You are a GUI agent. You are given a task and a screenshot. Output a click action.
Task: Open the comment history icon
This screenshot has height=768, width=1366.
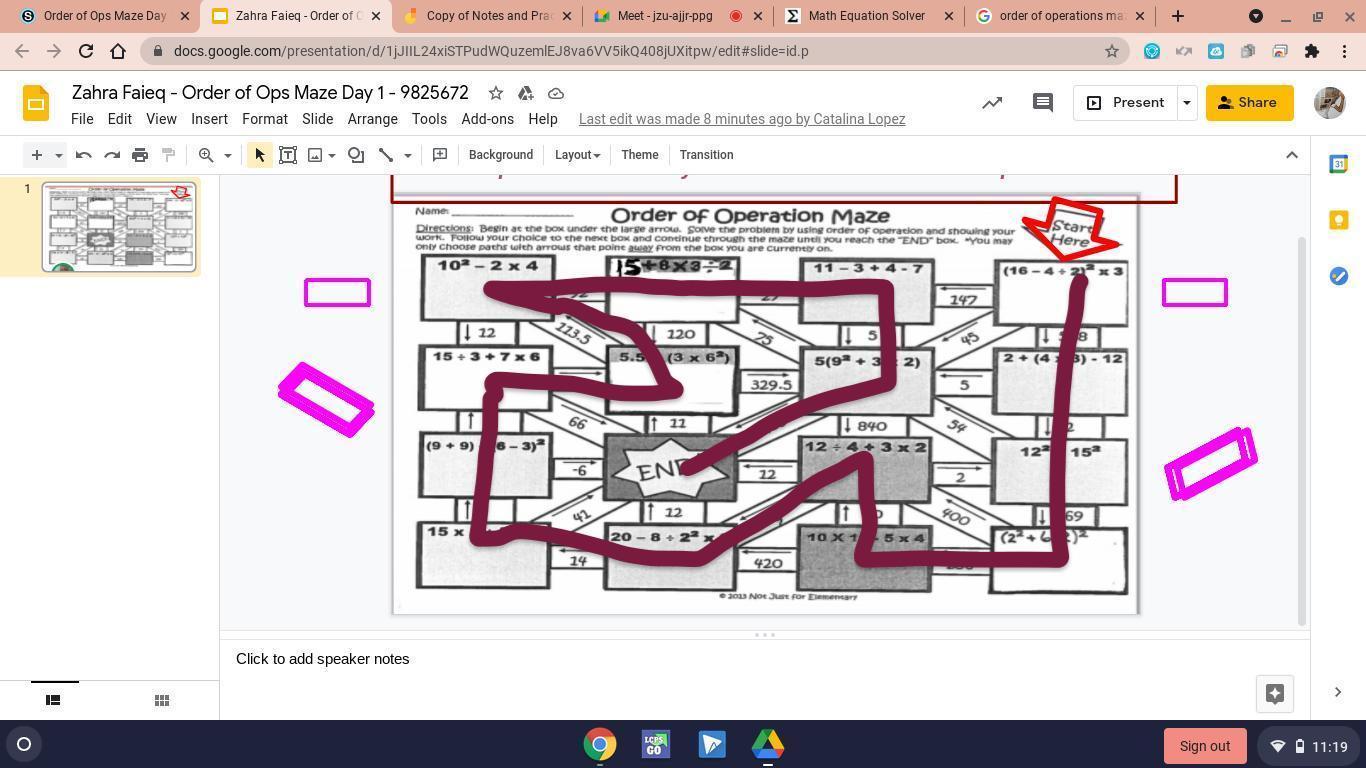(x=1042, y=103)
